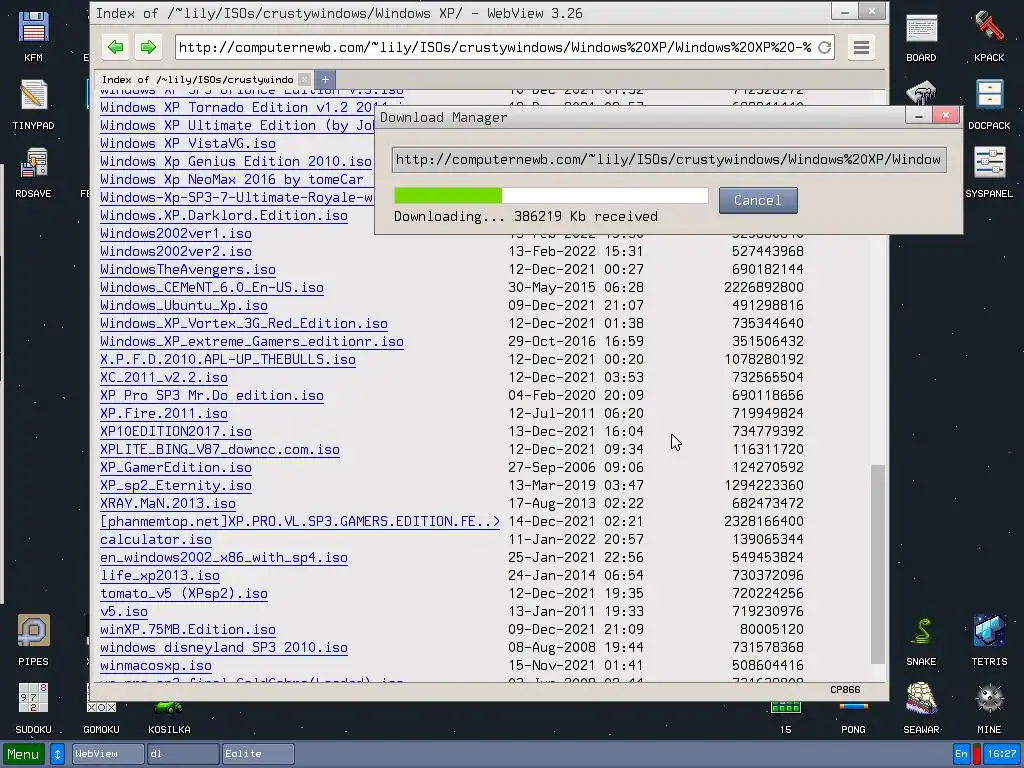The width and height of the screenshot is (1024, 768).
Task: Open Windows_CEMeNT_6.0_En-US.iso link
Action: 212,287
